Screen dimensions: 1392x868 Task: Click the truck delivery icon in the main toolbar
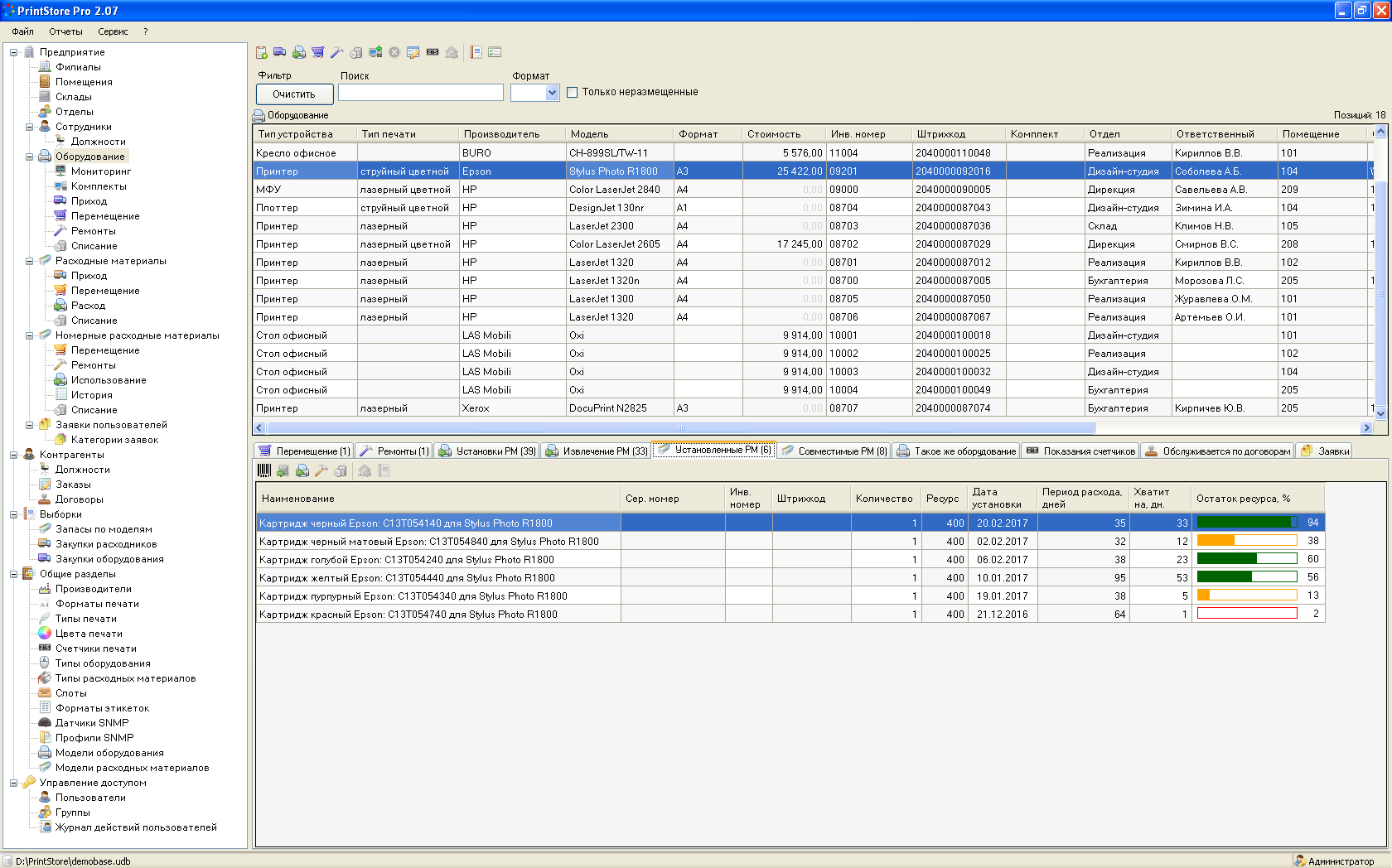point(280,52)
